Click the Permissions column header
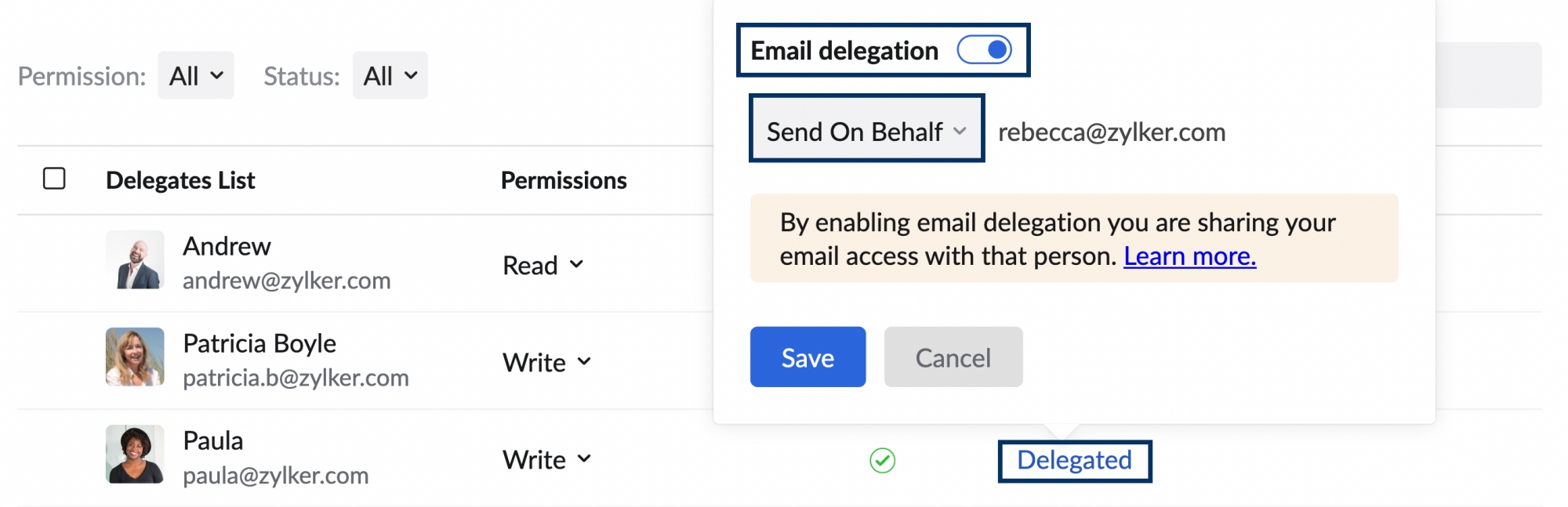The height and width of the screenshot is (507, 1568). [x=564, y=180]
